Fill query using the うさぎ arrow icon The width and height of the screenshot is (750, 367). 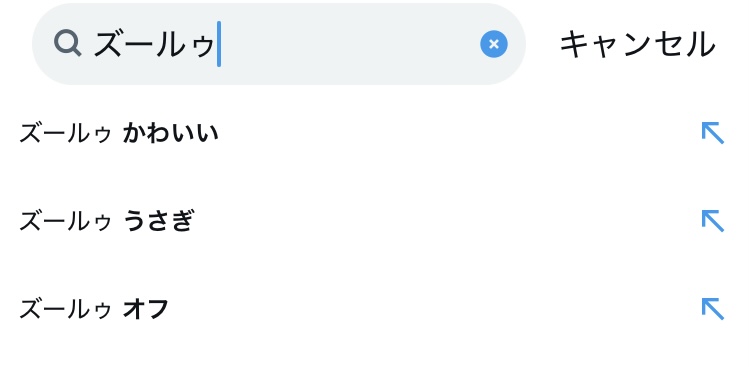pos(712,221)
